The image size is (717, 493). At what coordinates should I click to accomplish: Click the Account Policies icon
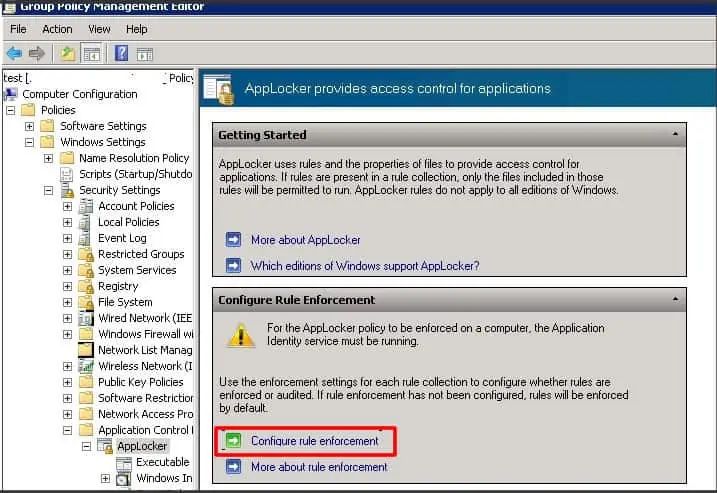tap(86, 206)
